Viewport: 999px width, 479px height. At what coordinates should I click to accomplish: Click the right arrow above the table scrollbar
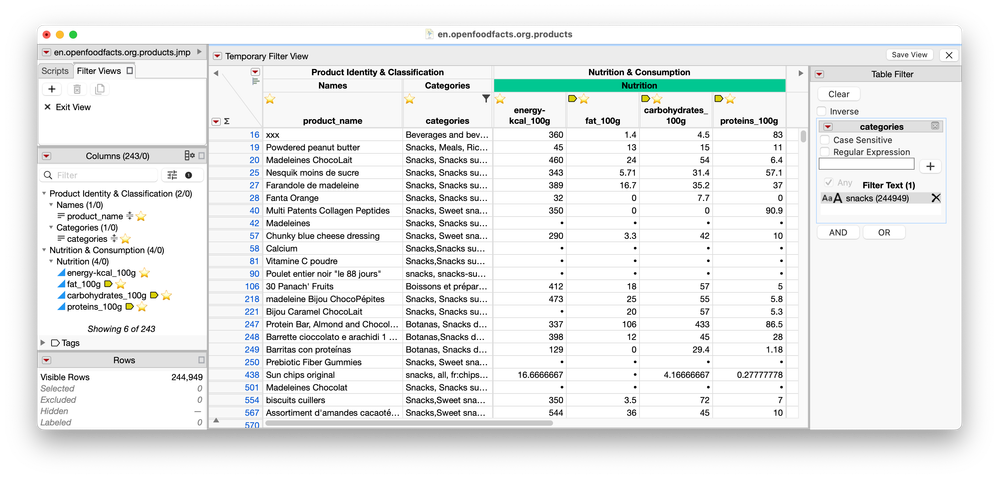pos(801,73)
